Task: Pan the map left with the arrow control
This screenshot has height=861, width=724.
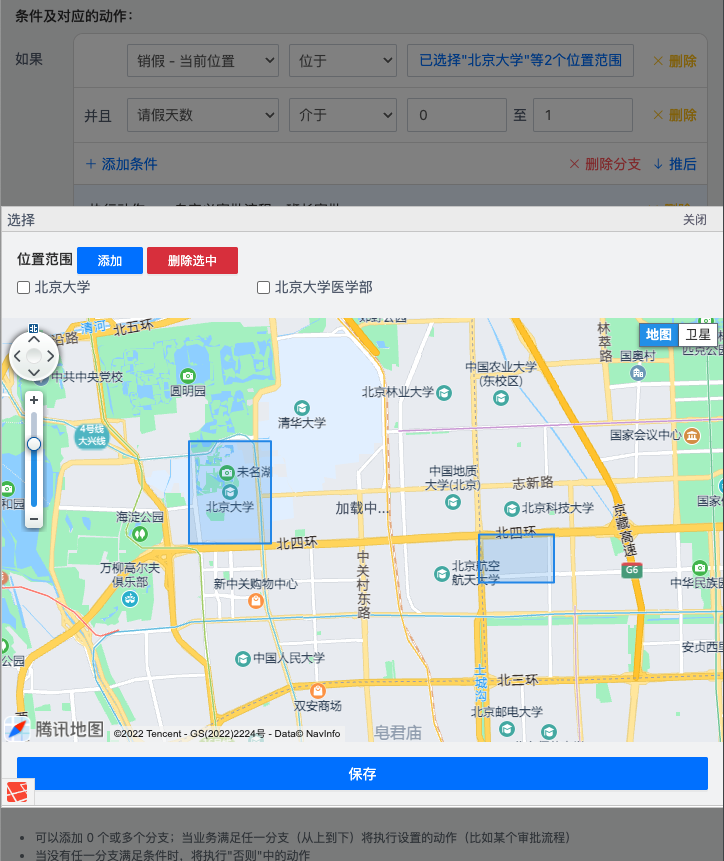Action: (x=17, y=356)
